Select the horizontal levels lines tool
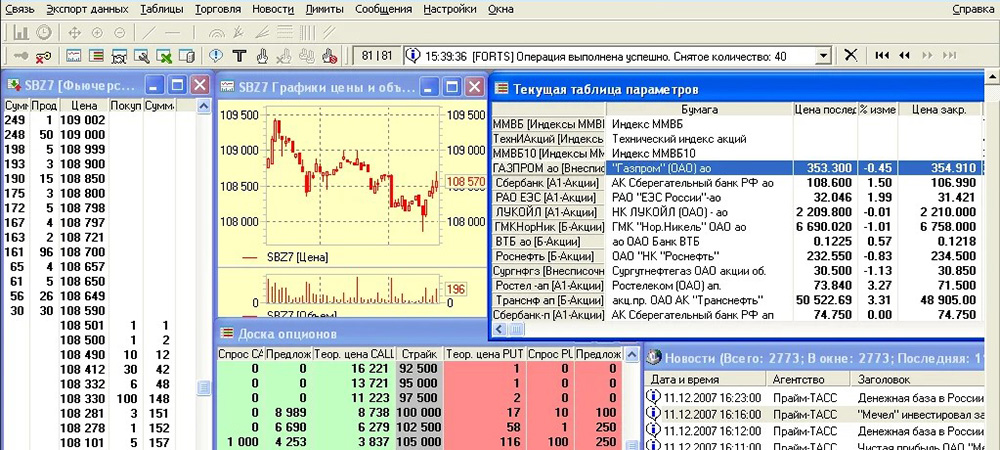The width and height of the screenshot is (1000, 450). 285,32
